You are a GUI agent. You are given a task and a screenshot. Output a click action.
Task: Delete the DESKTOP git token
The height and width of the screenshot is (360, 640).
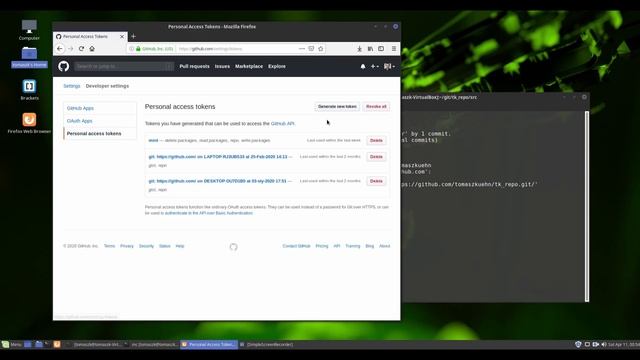(376, 181)
